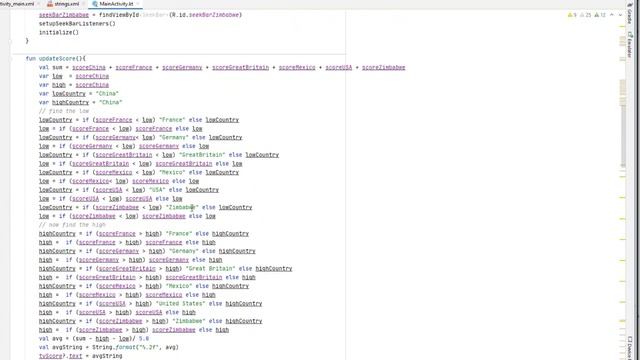Viewport: 640px width, 360px height.
Task: Click 'scoreGreatBritain' in the sum line
Action: (240, 67)
